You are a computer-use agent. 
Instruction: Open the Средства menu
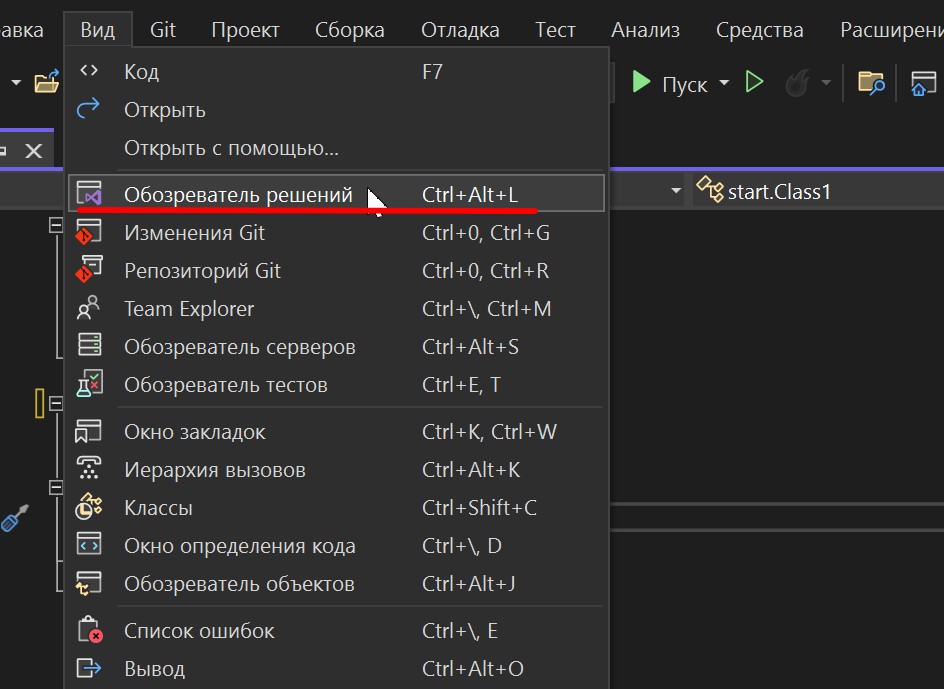(x=760, y=30)
